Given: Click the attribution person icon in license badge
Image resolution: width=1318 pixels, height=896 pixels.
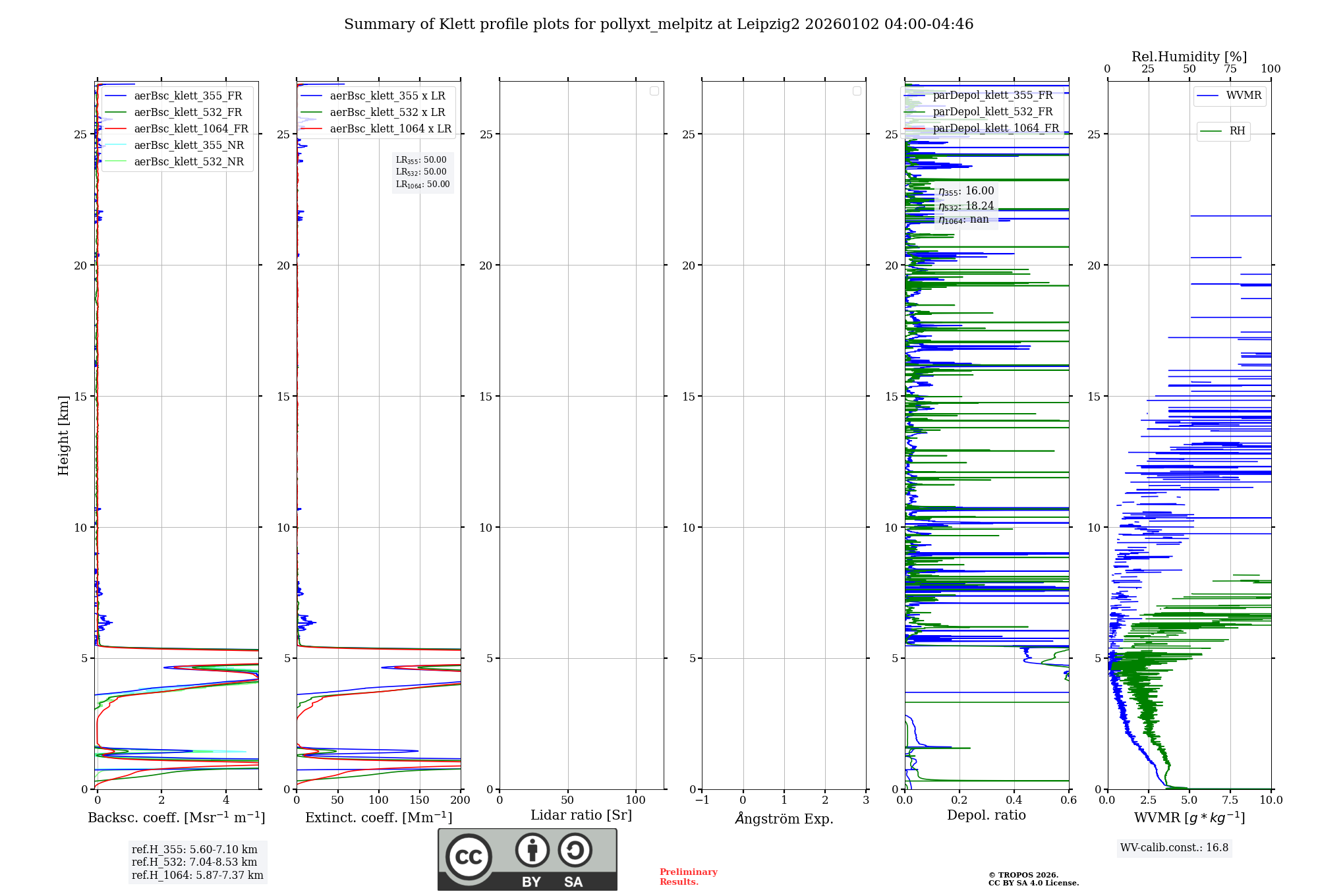Looking at the screenshot, I should click(532, 850).
